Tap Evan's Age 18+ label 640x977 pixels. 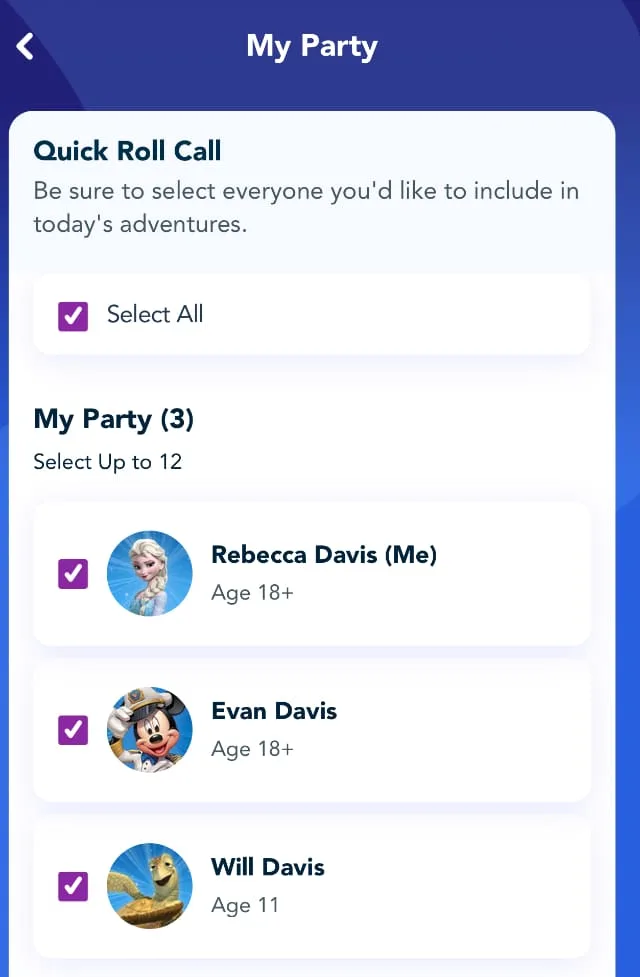click(x=252, y=748)
